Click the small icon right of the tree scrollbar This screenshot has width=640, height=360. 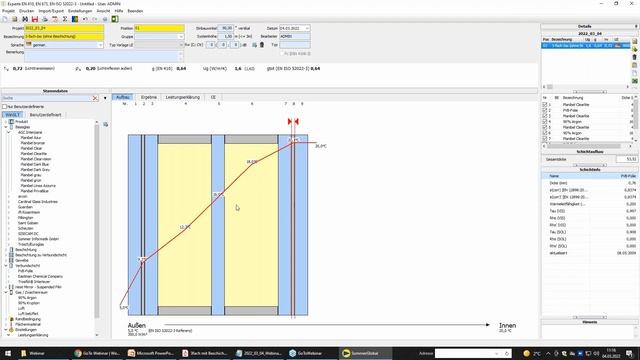click(106, 124)
